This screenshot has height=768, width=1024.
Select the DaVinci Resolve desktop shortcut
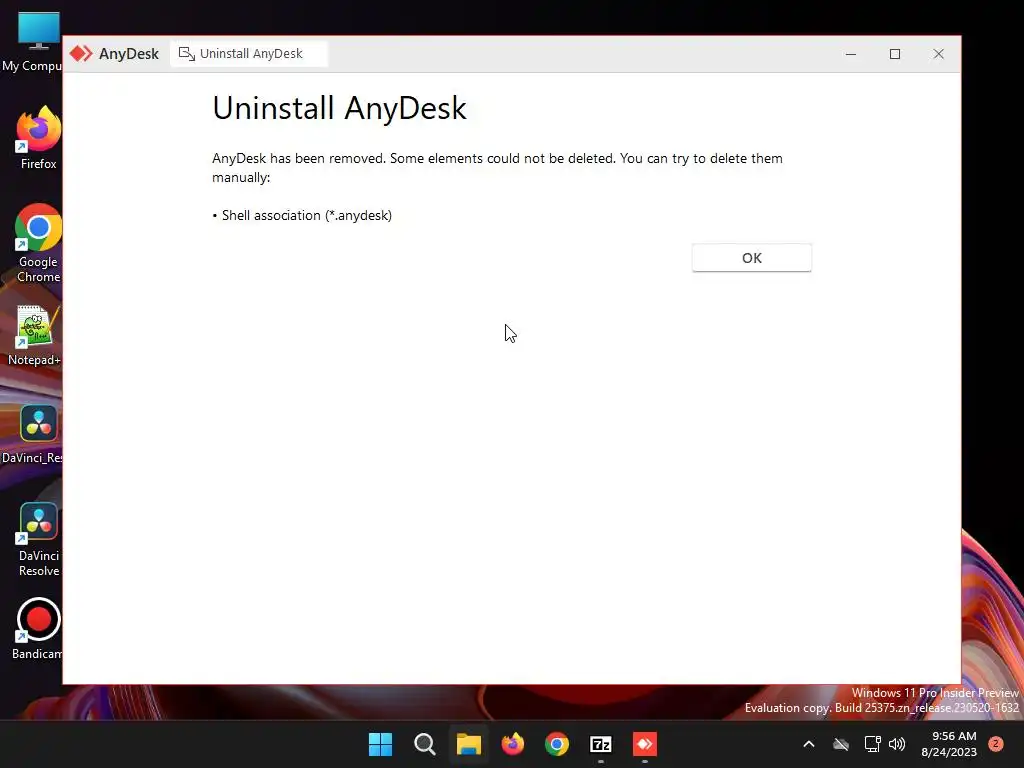tap(38, 539)
